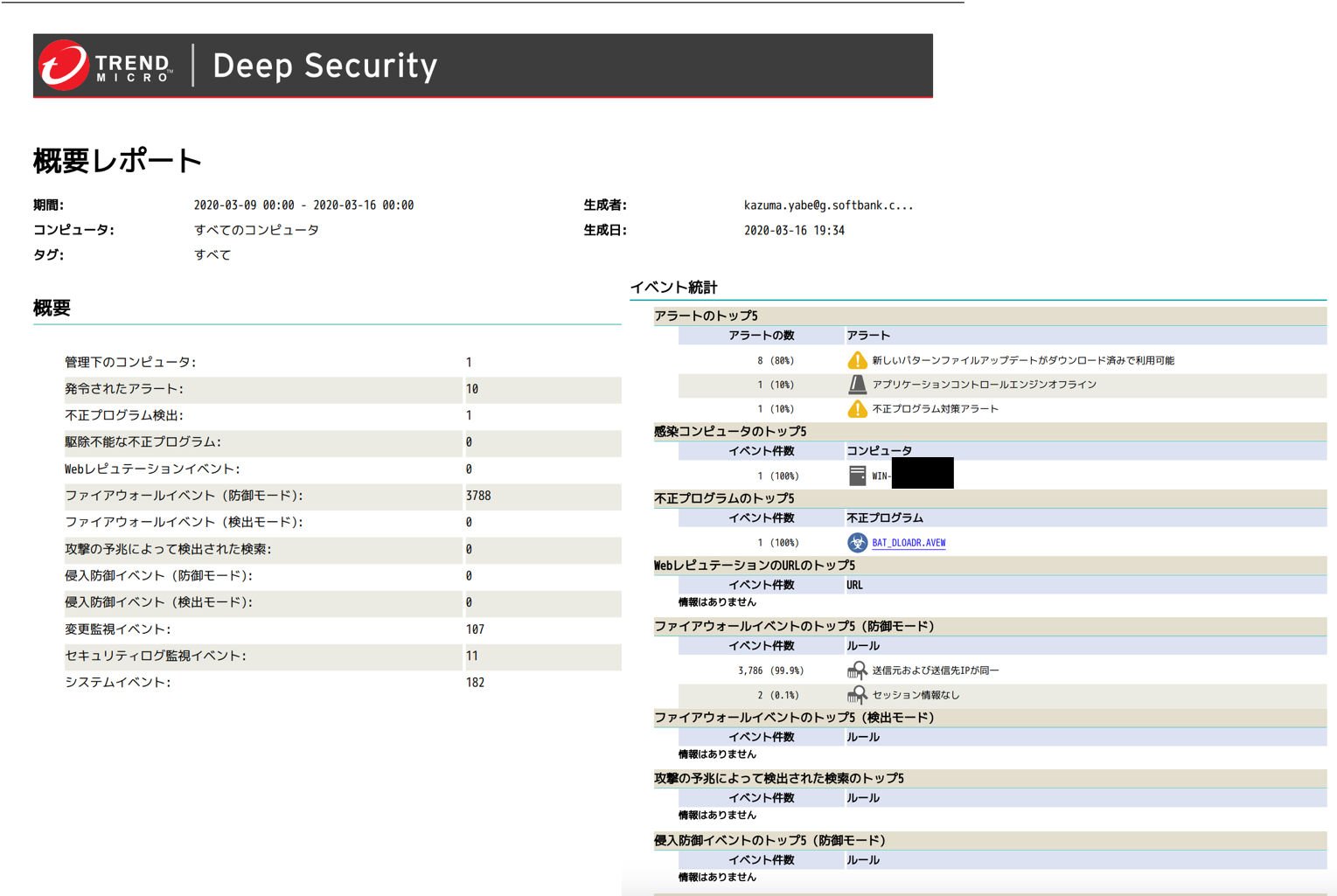The width and height of the screenshot is (1337, 896).
Task: Click the 2 (0.1%) firewall event count
Action: (778, 695)
